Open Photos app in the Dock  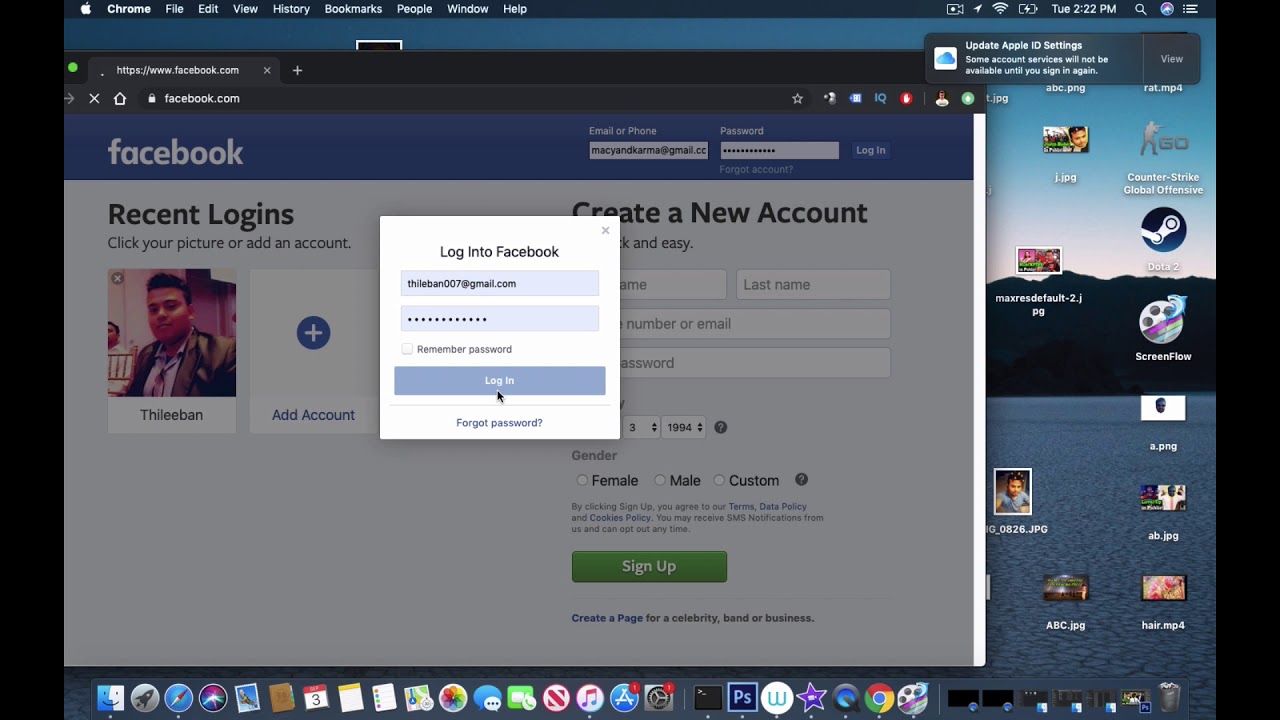(453, 697)
